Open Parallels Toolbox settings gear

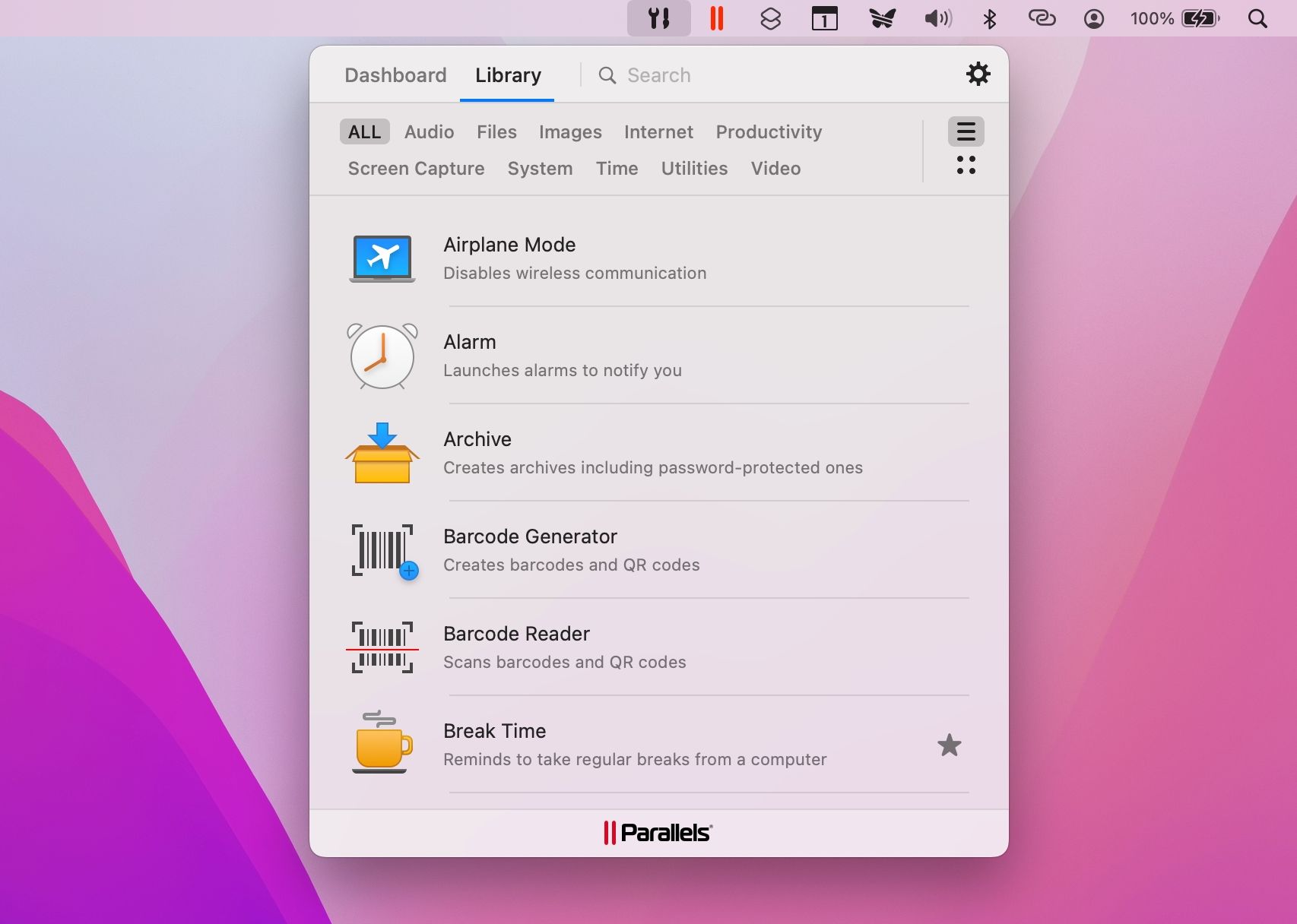[x=978, y=74]
